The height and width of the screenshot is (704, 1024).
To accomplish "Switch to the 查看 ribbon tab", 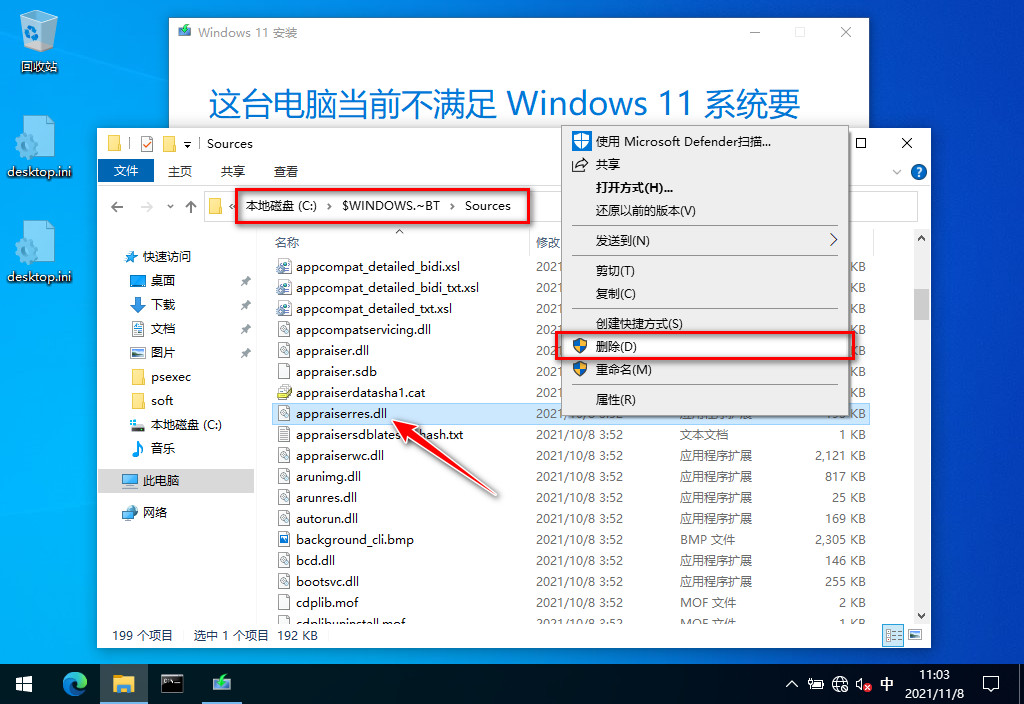I will [285, 171].
